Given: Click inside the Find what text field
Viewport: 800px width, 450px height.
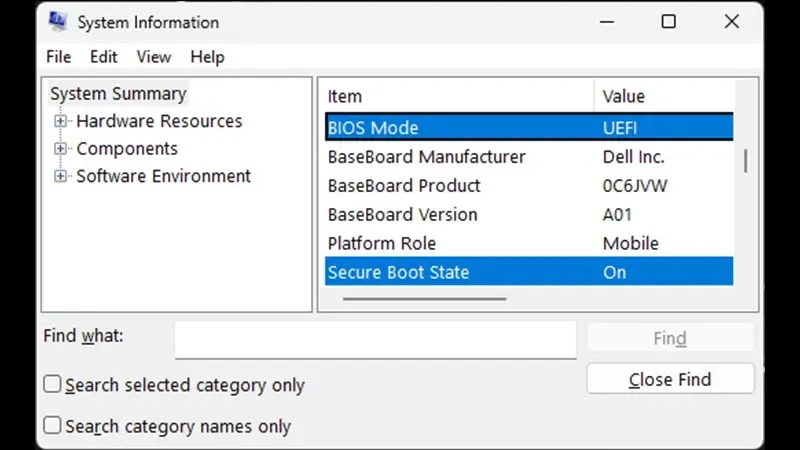Looking at the screenshot, I should tap(375, 339).
